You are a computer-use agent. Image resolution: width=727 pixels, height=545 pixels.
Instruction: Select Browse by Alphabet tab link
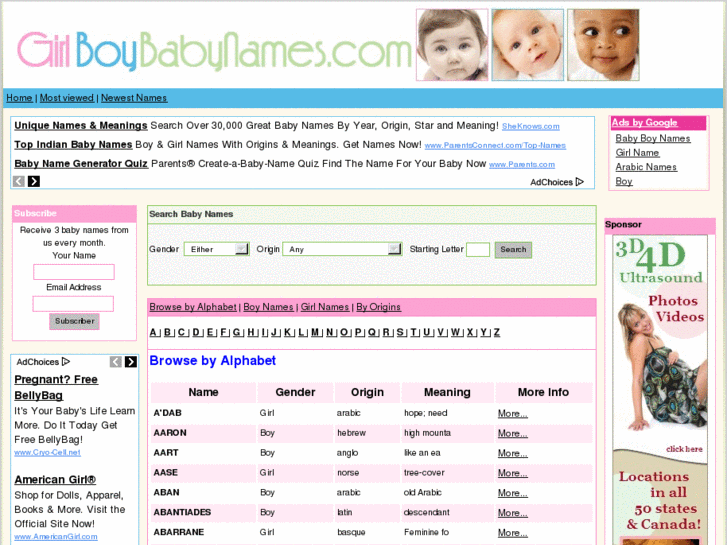tap(193, 307)
